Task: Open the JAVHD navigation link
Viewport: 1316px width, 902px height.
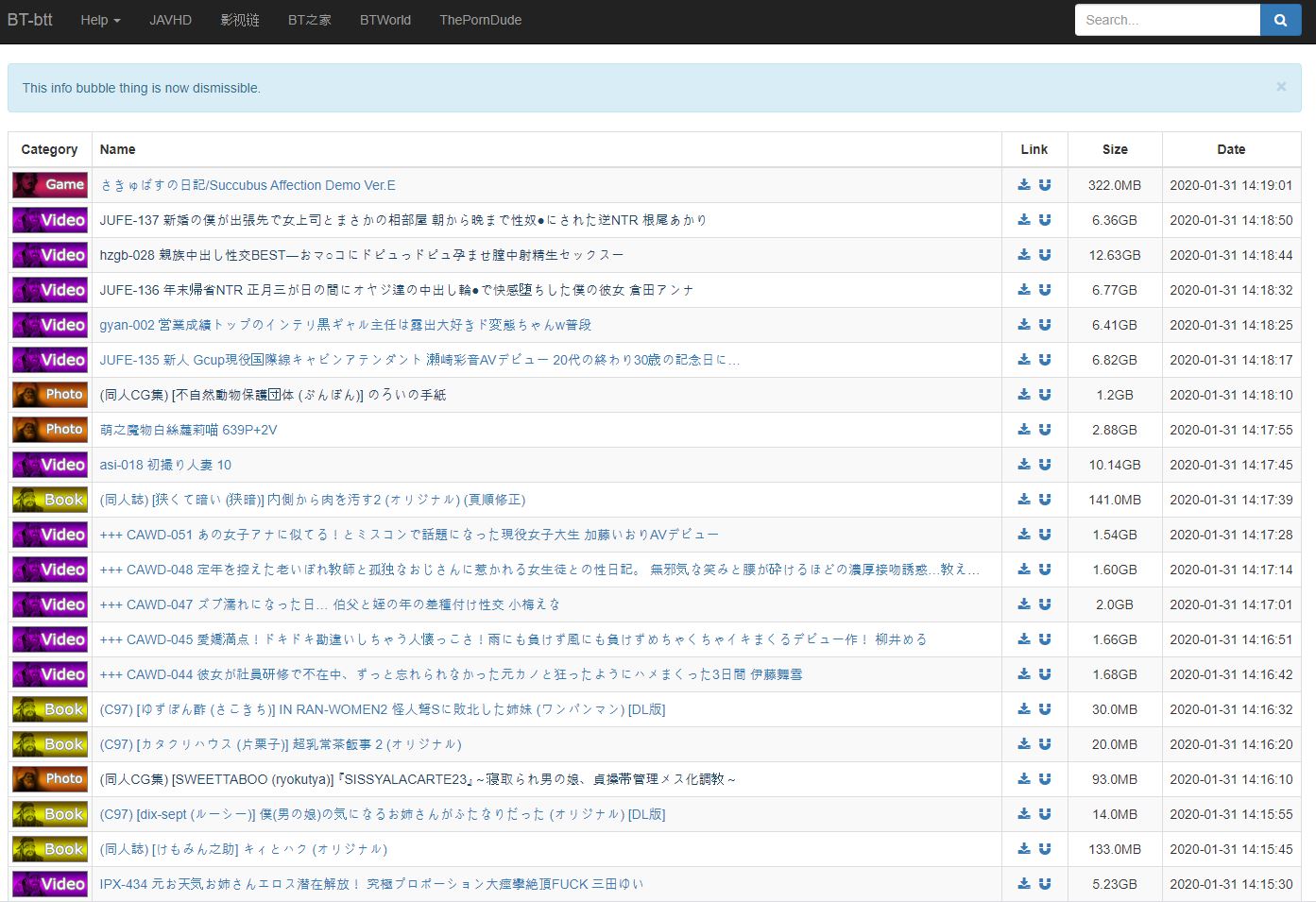Action: 170,20
